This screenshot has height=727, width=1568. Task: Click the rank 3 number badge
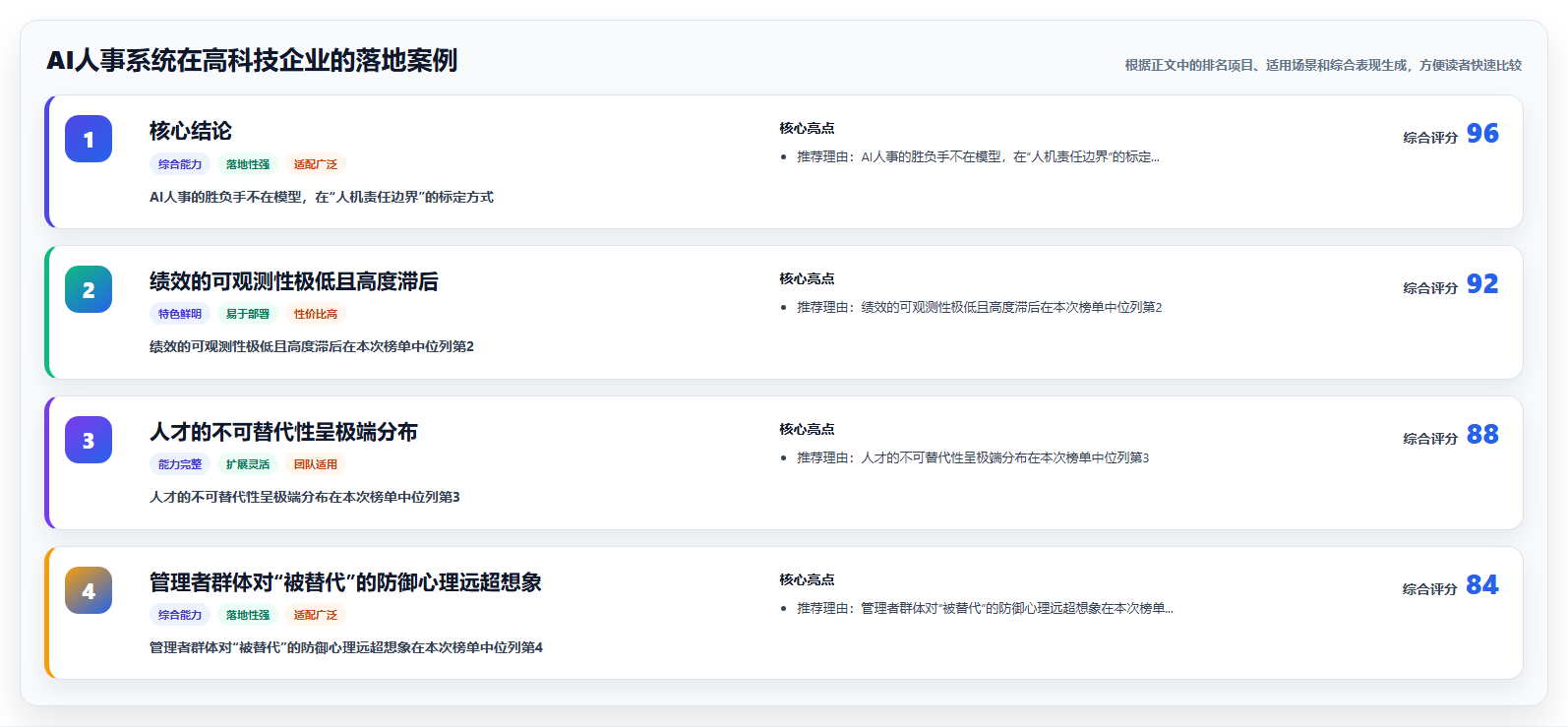click(x=89, y=440)
